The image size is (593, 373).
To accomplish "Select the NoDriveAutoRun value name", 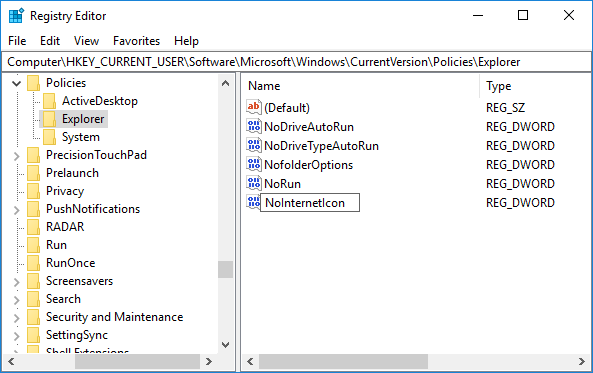I will pos(309,127).
